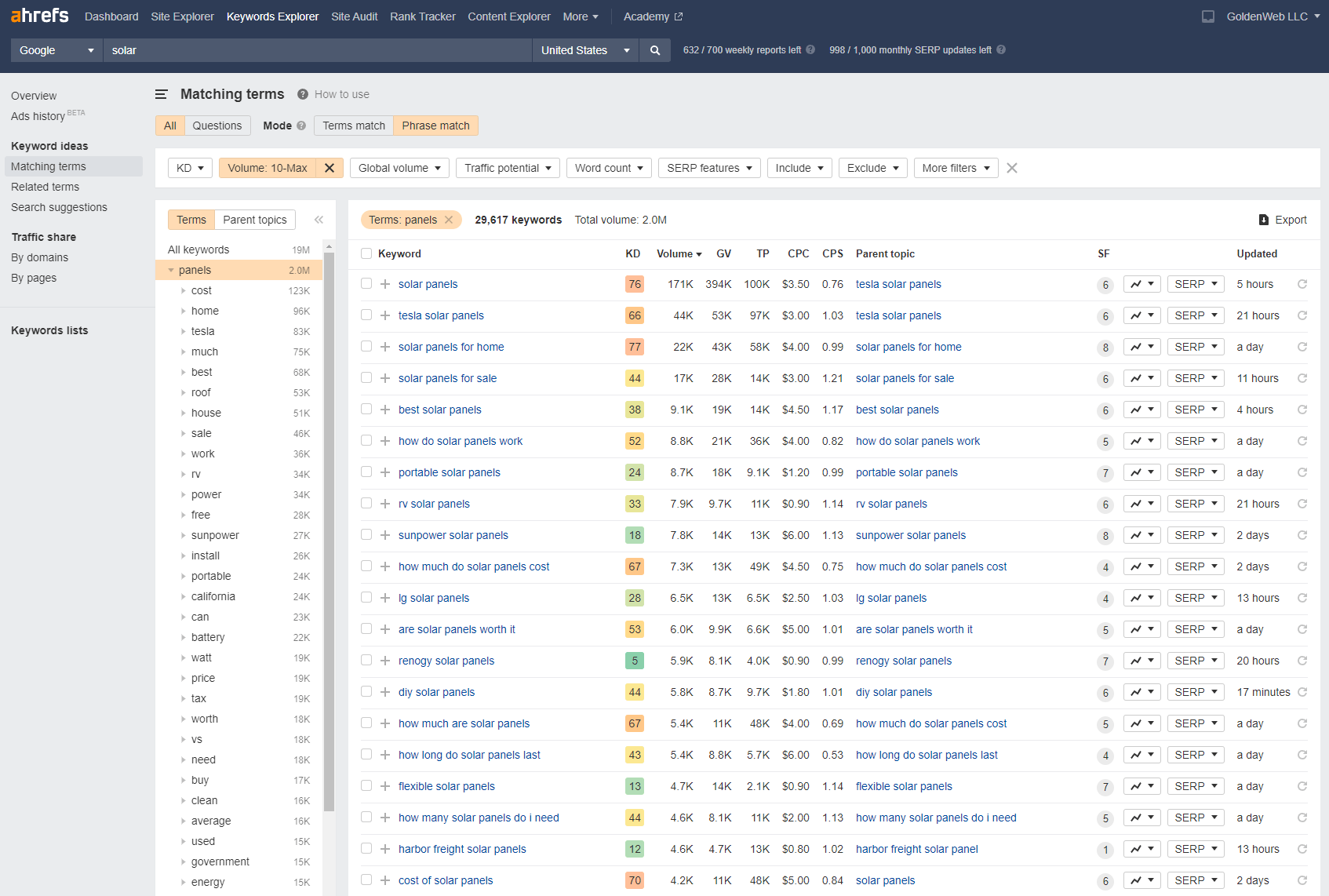Refresh the 'diy solar panels' row data
This screenshot has width=1329, height=896.
(1302, 692)
